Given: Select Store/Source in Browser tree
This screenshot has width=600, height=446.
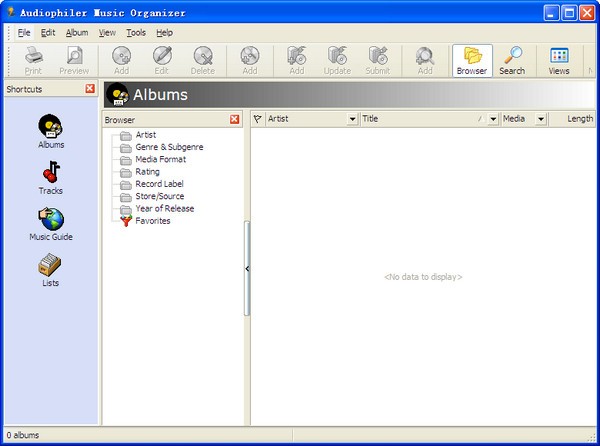Looking at the screenshot, I should pyautogui.click(x=160, y=196).
